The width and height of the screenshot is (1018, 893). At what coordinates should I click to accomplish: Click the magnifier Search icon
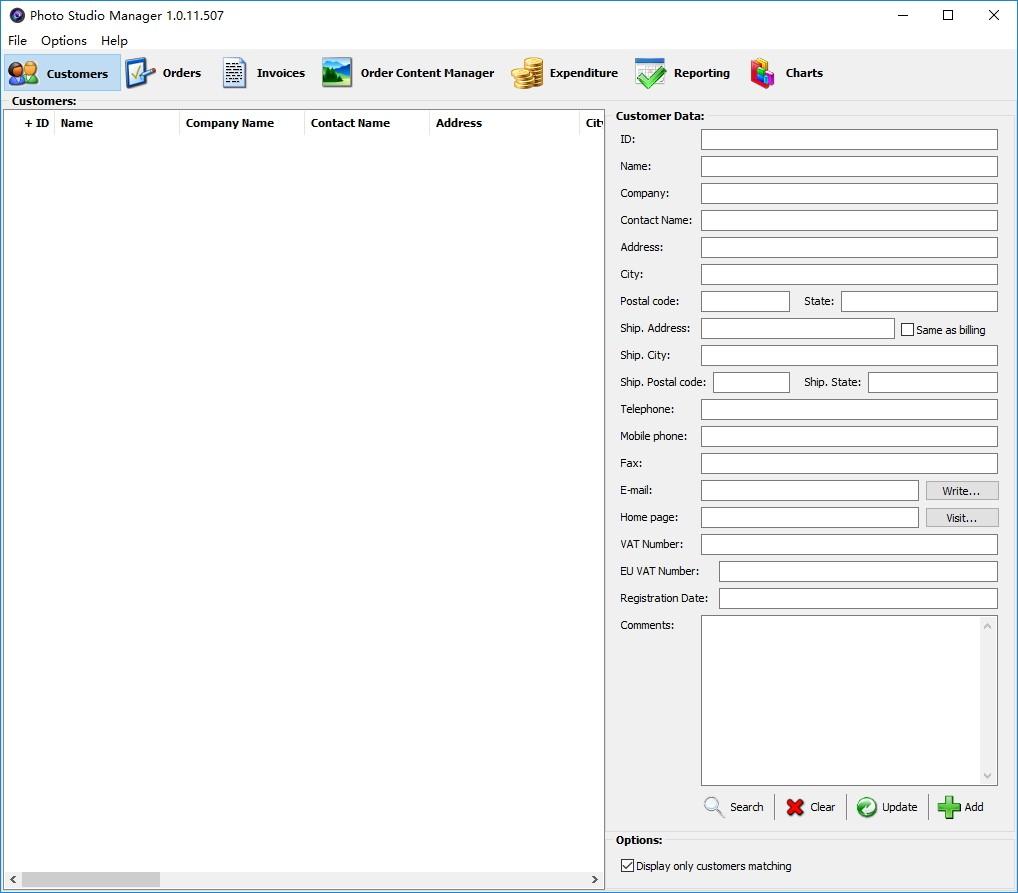pos(714,807)
